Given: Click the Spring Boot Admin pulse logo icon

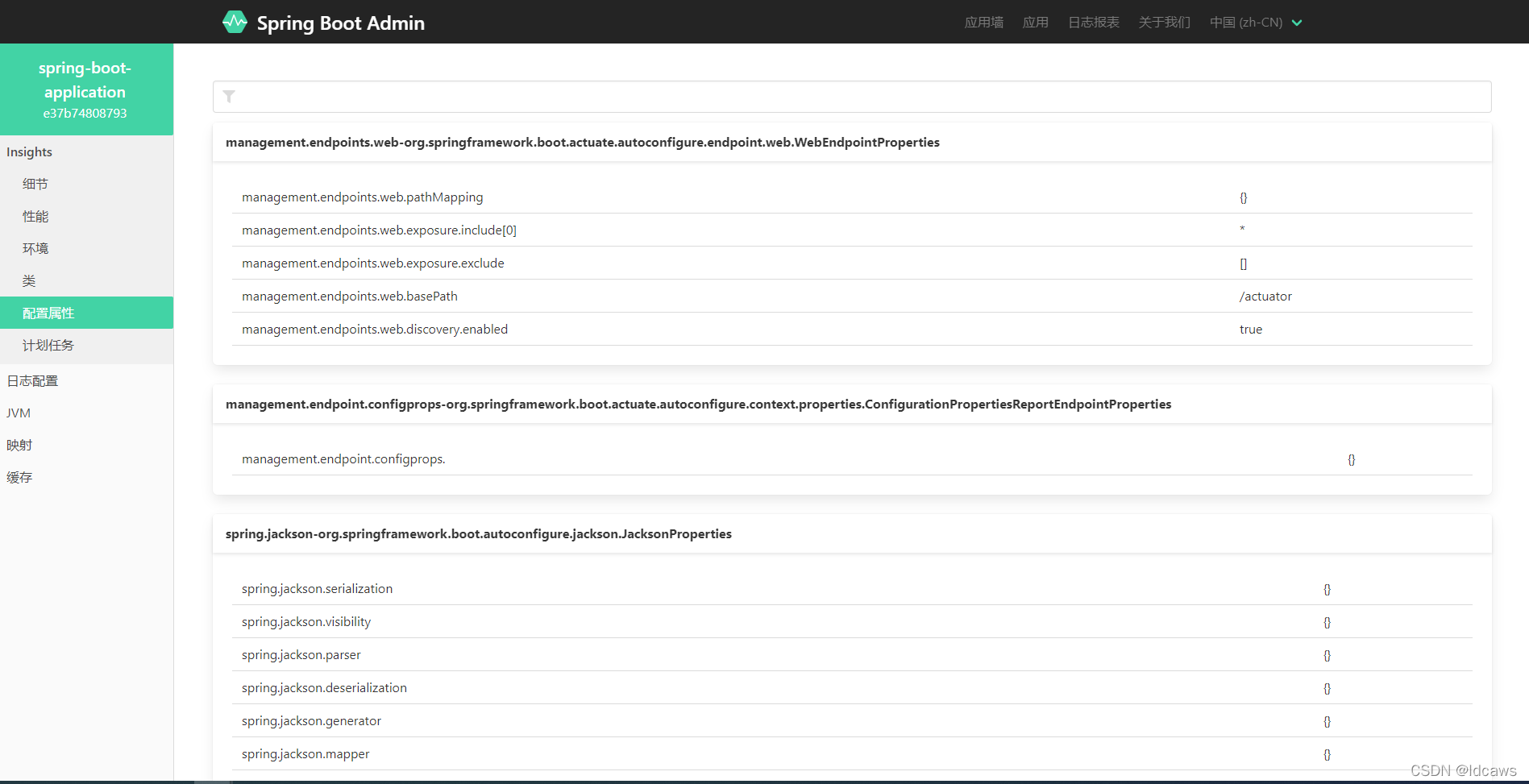Looking at the screenshot, I should coord(235,23).
